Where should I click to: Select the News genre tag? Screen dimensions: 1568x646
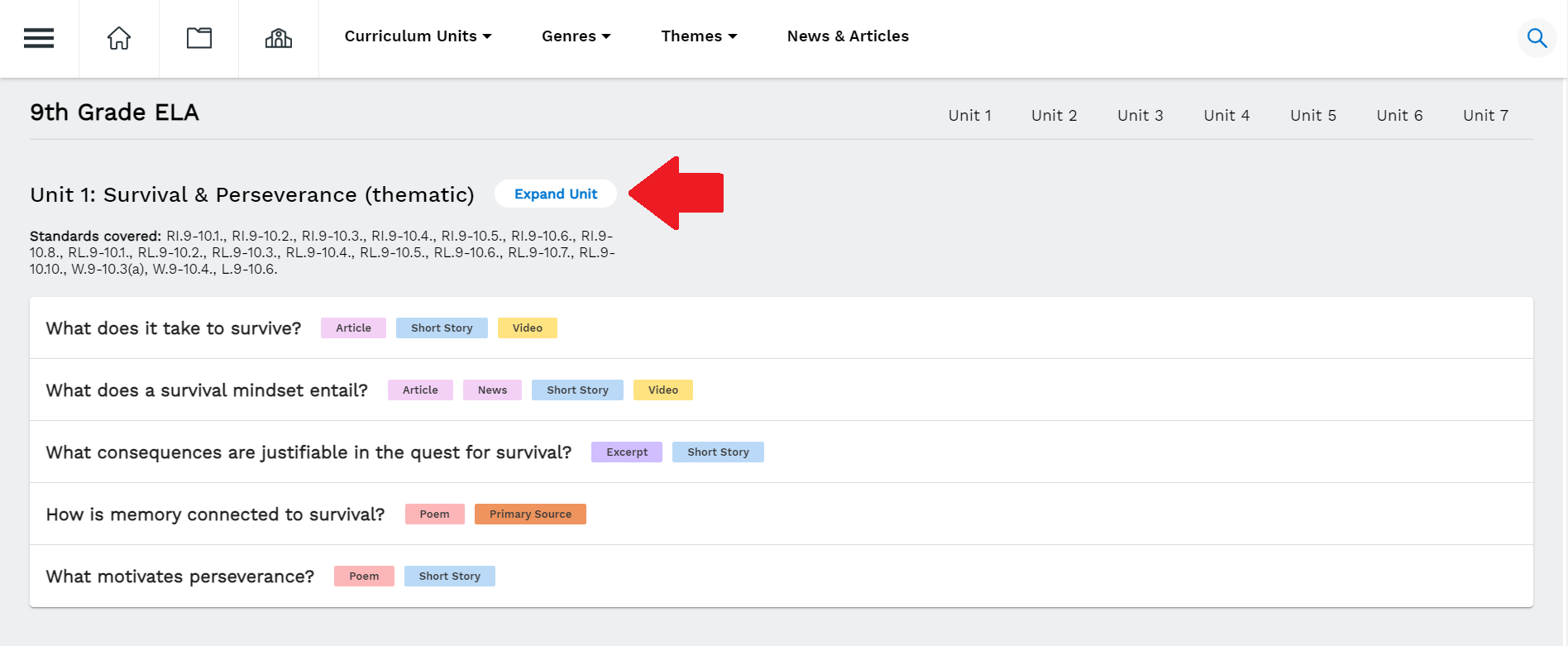492,390
